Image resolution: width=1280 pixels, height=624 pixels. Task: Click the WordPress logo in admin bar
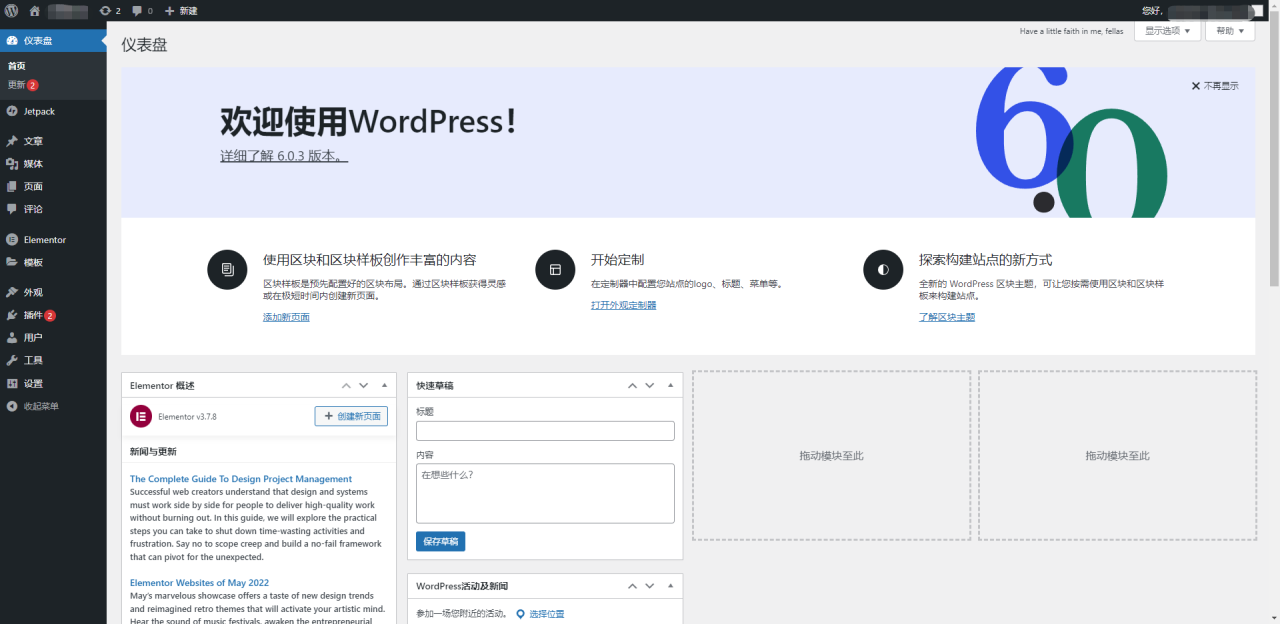tap(11, 10)
